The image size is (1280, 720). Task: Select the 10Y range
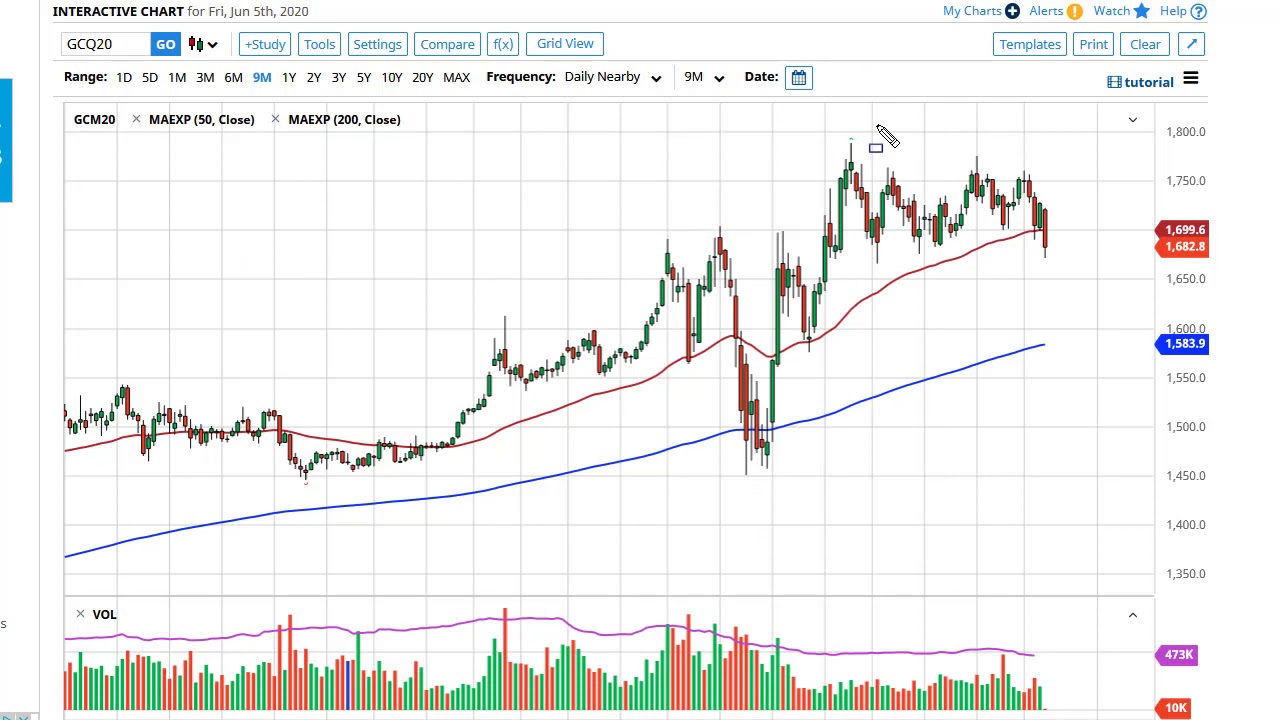pyautogui.click(x=392, y=77)
